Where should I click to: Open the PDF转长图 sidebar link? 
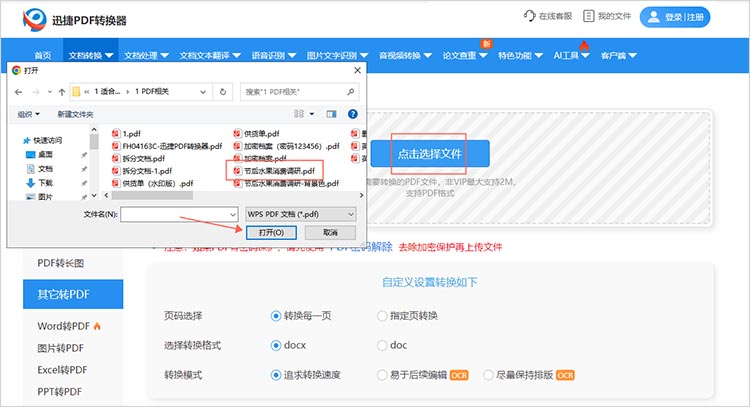tap(61, 263)
